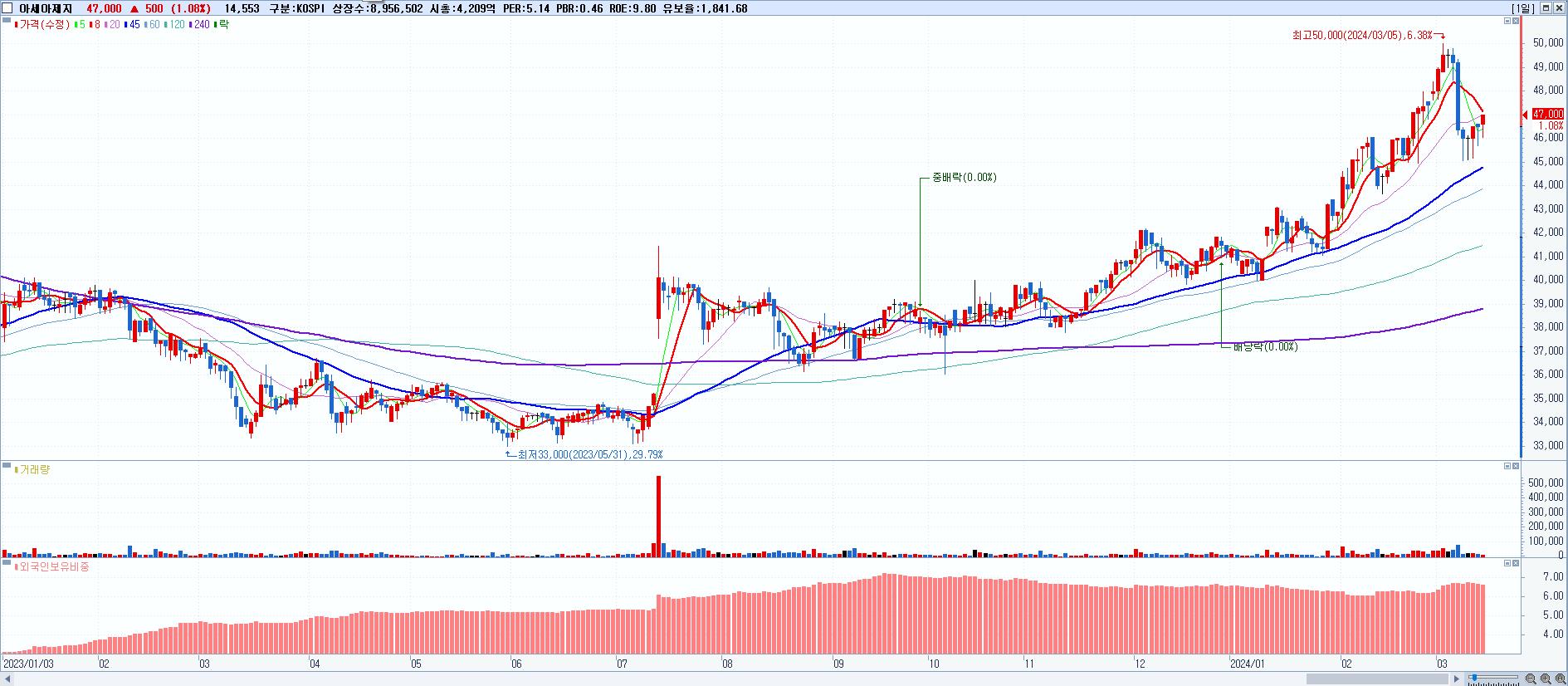Select the 8-day moving average legend
Viewport: 1568px width, 686px height.
[x=95, y=25]
